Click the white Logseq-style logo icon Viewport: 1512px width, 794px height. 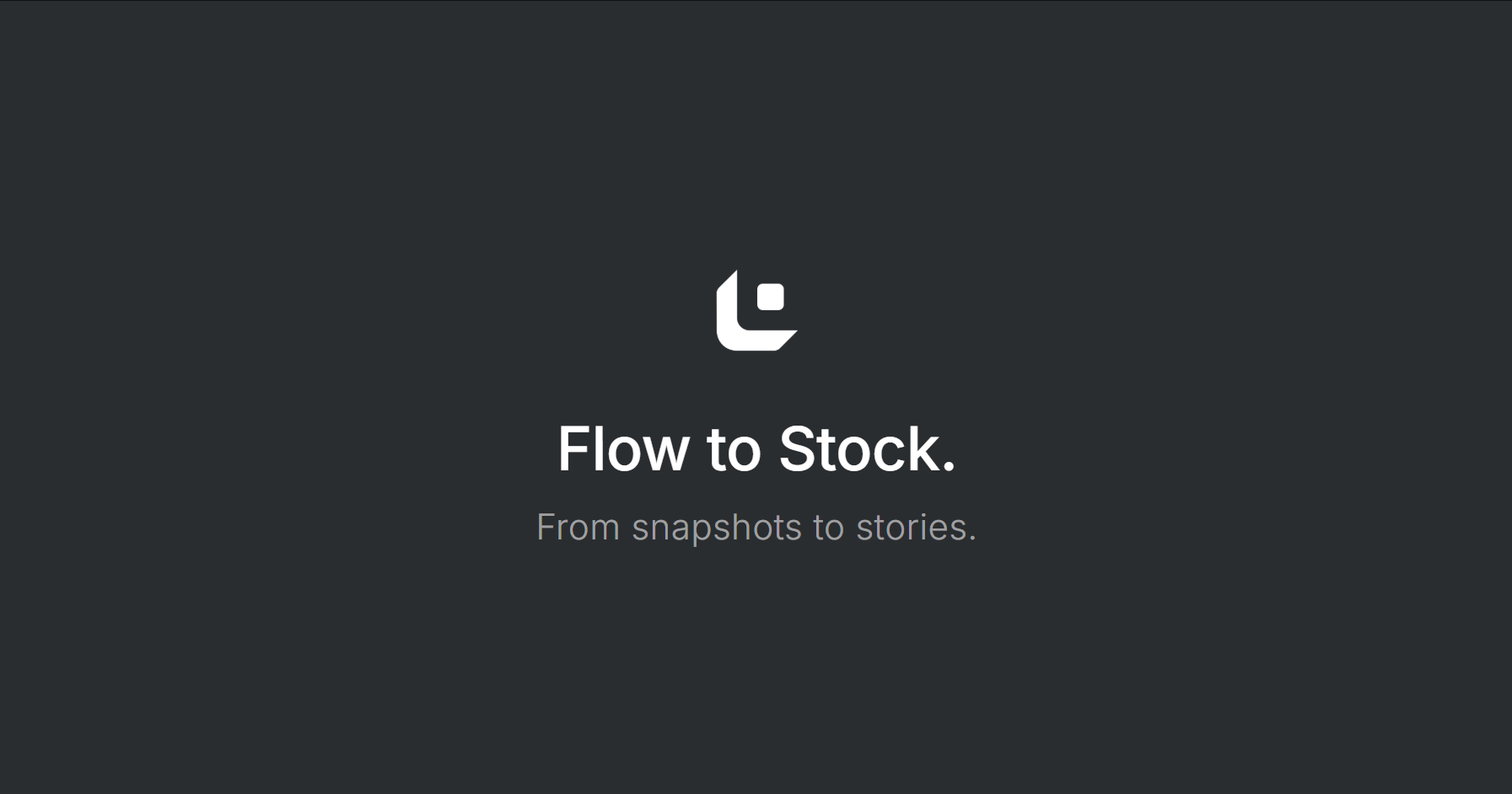point(756,310)
